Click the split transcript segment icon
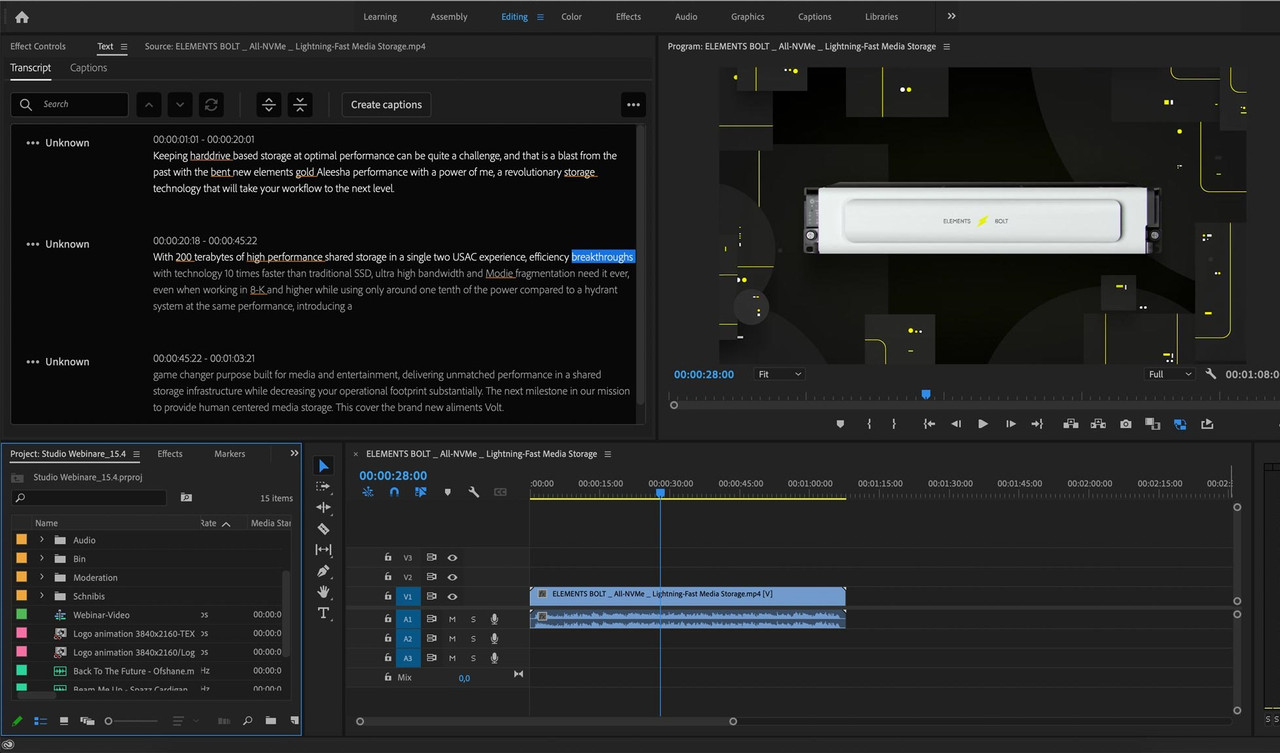This screenshot has width=1280, height=753. (x=268, y=104)
